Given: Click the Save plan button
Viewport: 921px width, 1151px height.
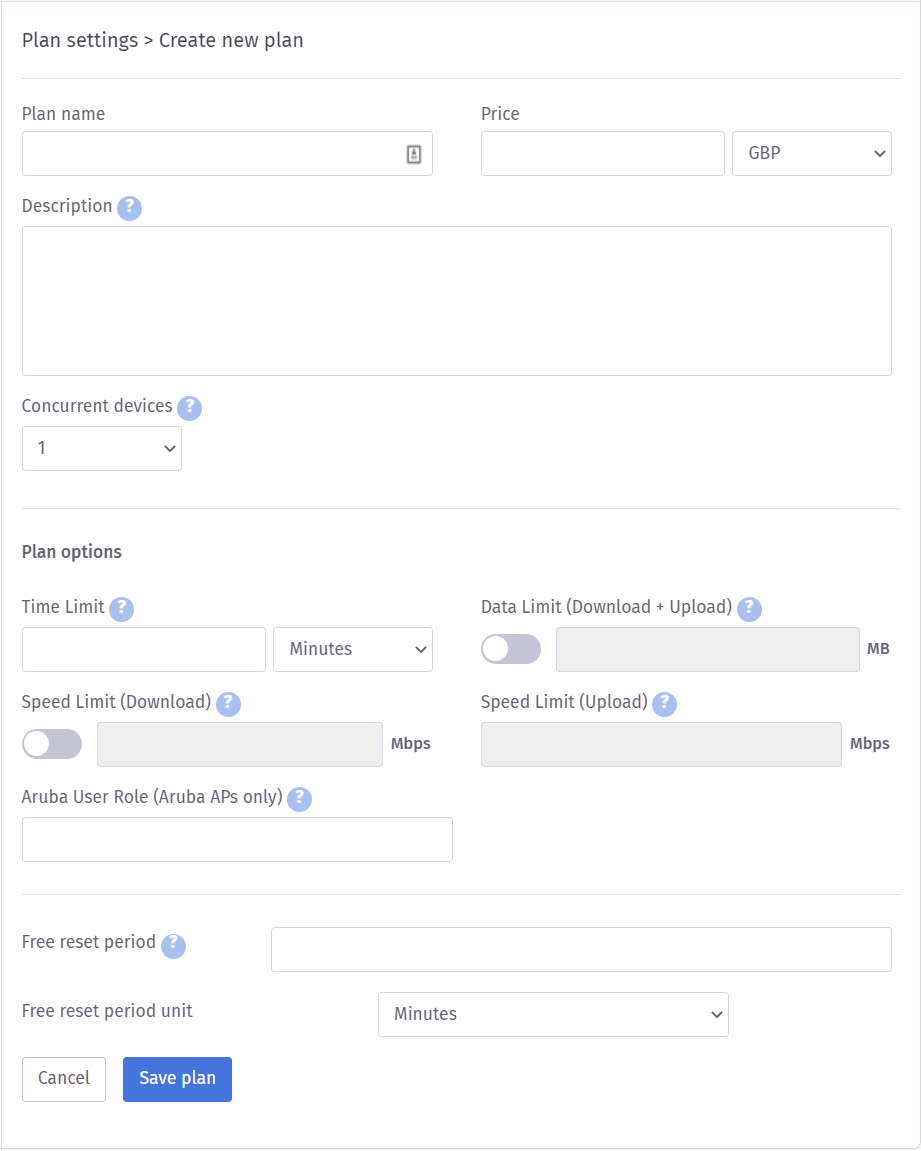Looking at the screenshot, I should [x=177, y=1079].
